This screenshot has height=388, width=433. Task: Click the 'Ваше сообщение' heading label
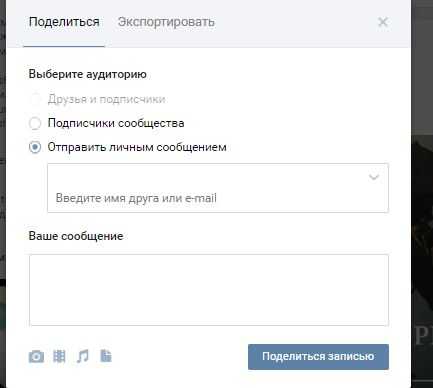click(x=76, y=236)
